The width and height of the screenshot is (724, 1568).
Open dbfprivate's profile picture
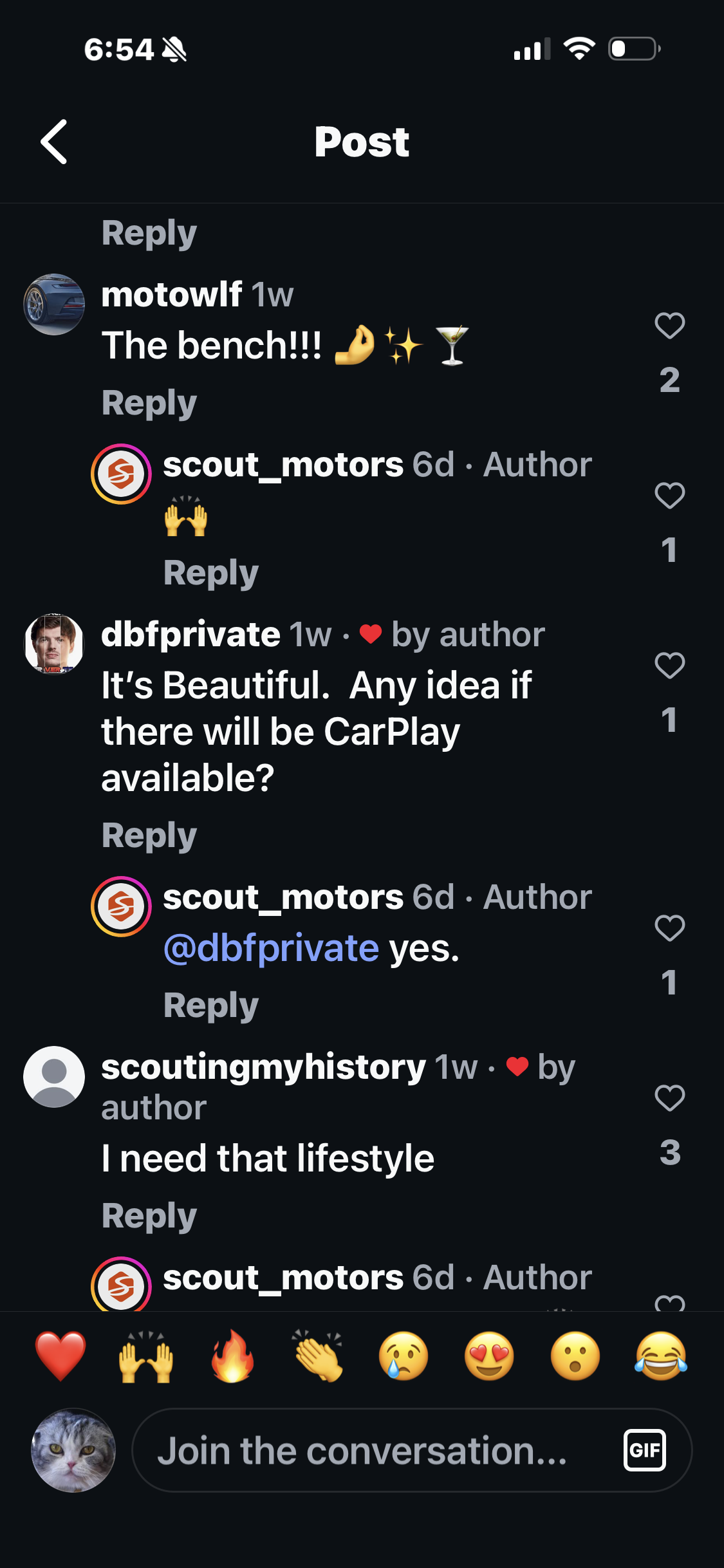[54, 644]
